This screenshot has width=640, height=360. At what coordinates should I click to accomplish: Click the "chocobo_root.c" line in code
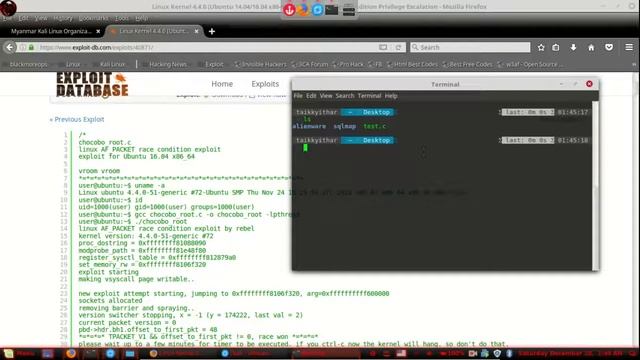(105, 142)
